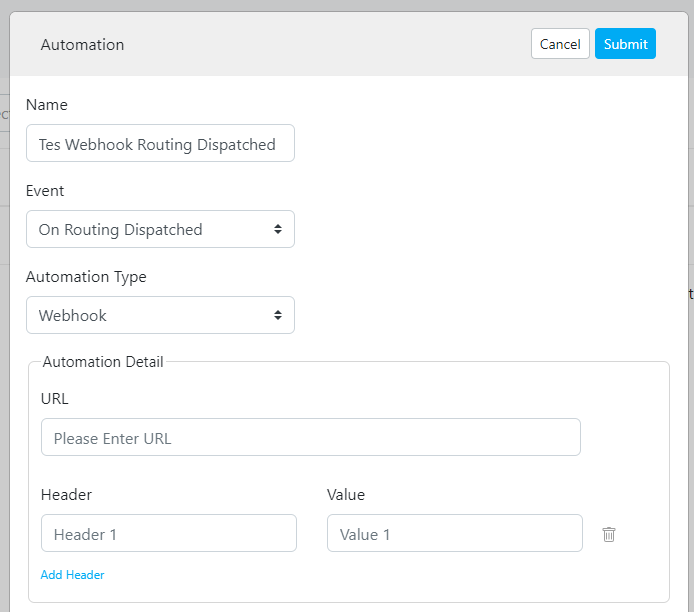Select the Value 1 text field
The width and height of the screenshot is (694, 612).
click(454, 534)
